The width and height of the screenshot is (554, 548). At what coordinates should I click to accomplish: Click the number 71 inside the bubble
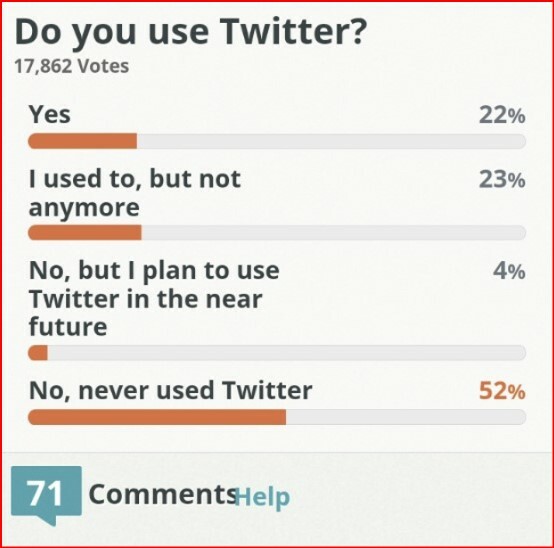45,493
